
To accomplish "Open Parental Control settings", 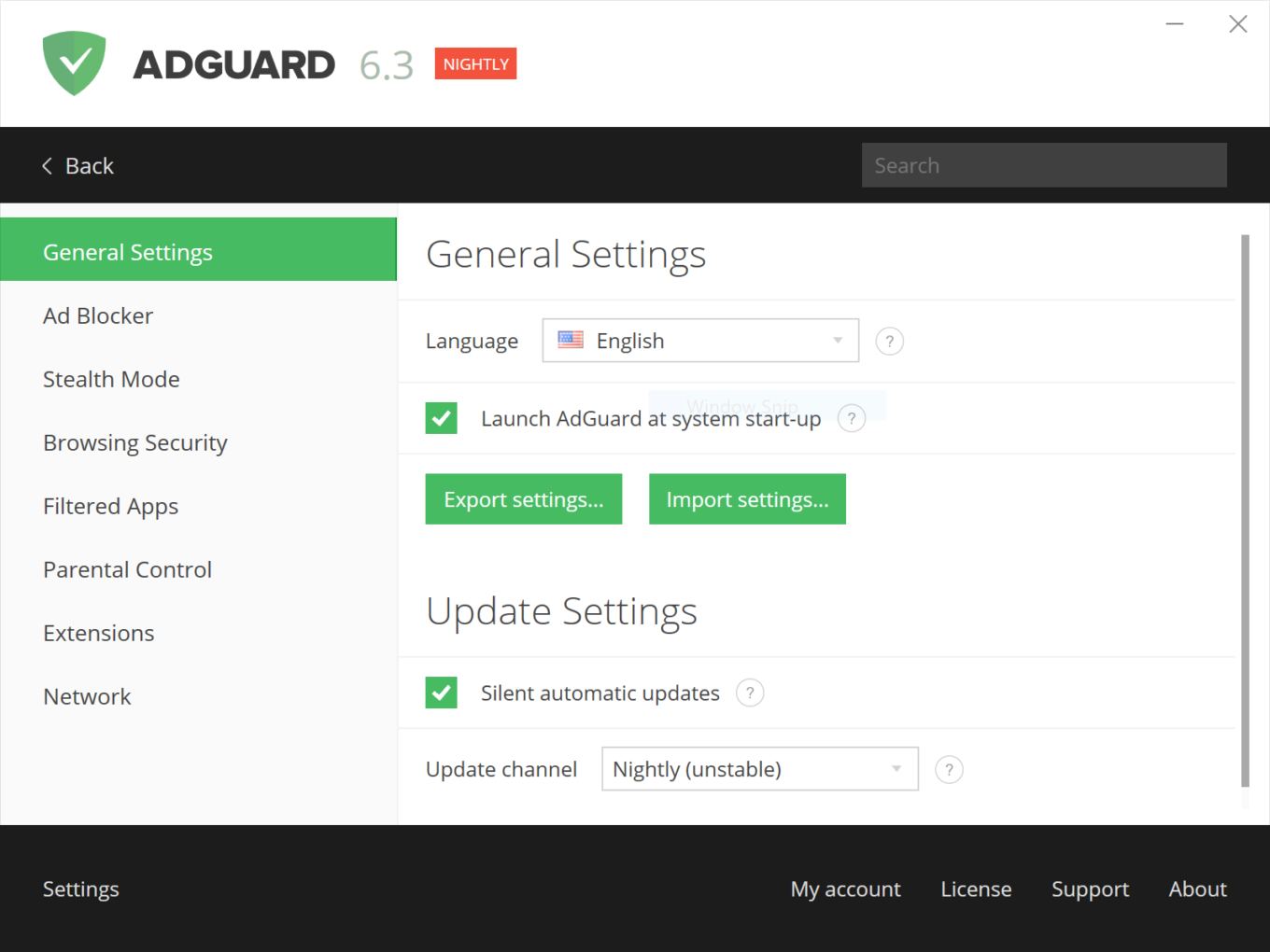I will pos(198,569).
